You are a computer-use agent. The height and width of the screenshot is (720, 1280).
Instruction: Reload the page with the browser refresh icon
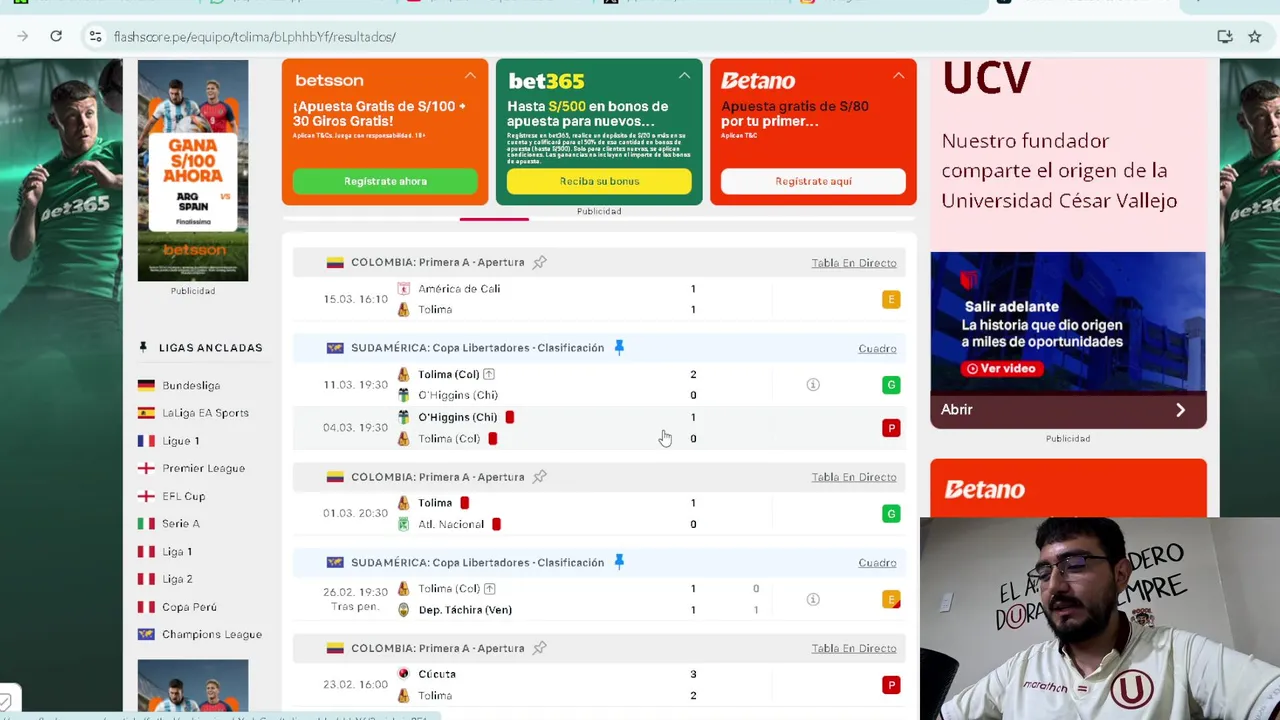coord(56,36)
